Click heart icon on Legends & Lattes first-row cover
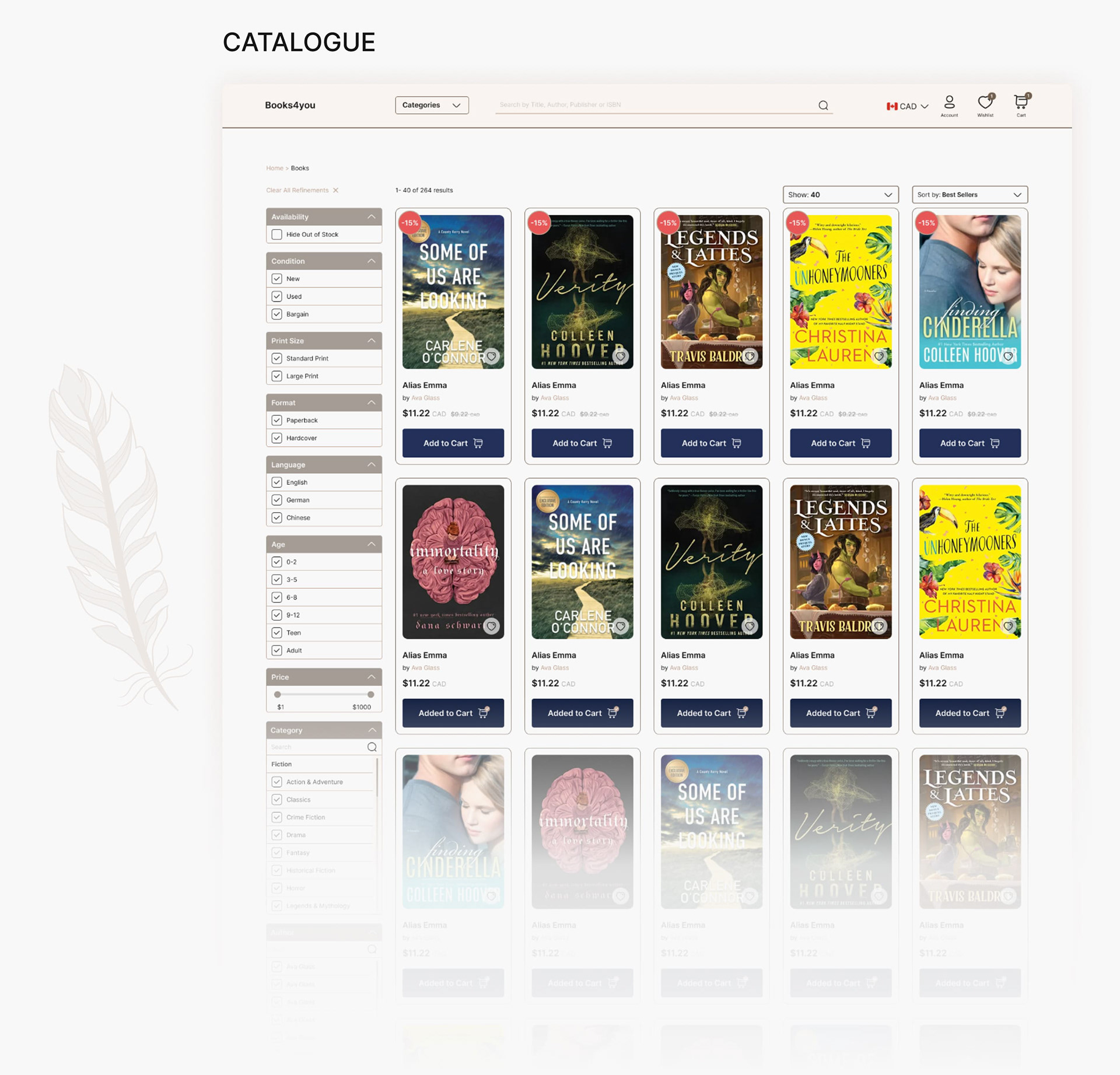 pyautogui.click(x=750, y=356)
